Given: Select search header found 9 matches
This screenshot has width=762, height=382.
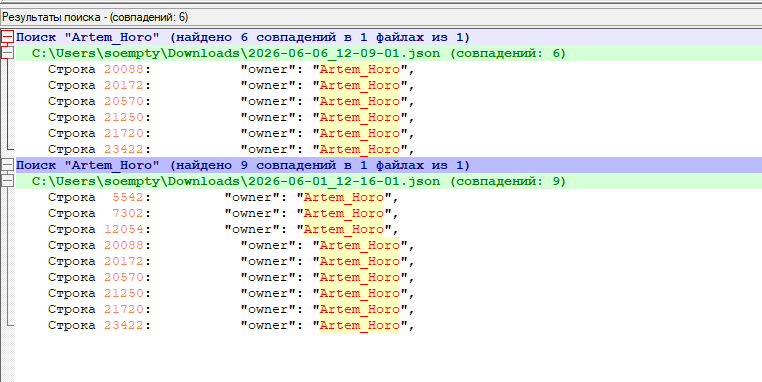Looking at the screenshot, I should point(243,165).
